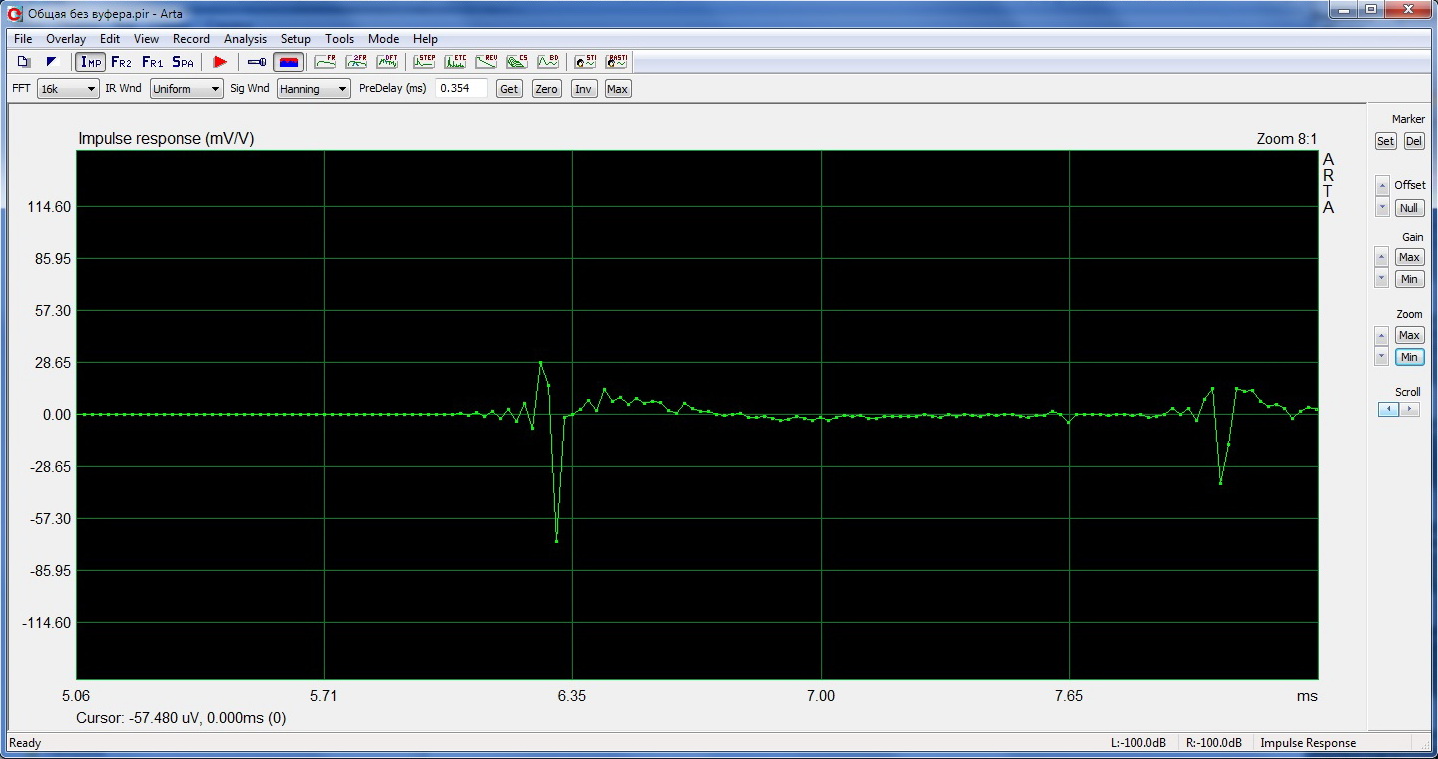
Task: Click the Zoom Min button
Action: tap(1409, 357)
